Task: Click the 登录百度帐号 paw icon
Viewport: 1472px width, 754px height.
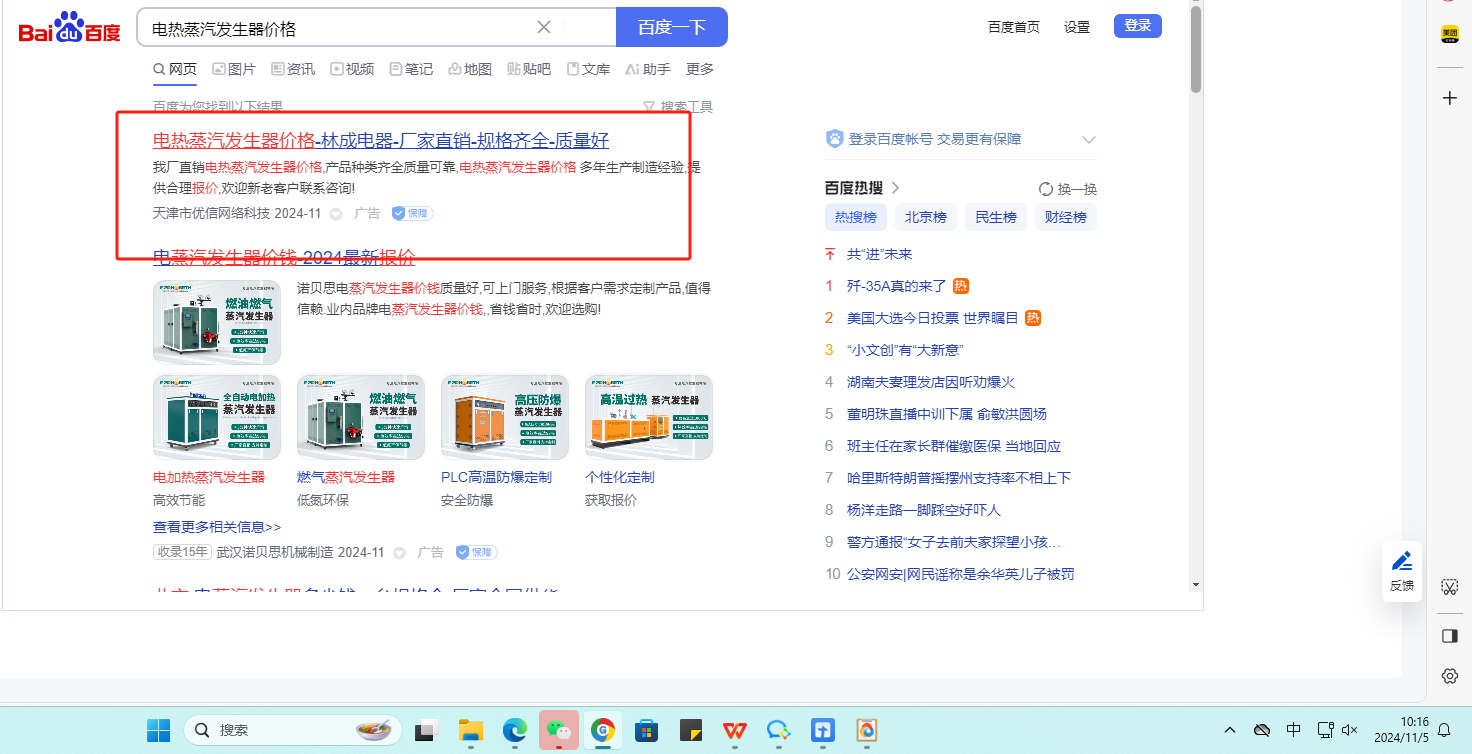Action: click(x=835, y=139)
